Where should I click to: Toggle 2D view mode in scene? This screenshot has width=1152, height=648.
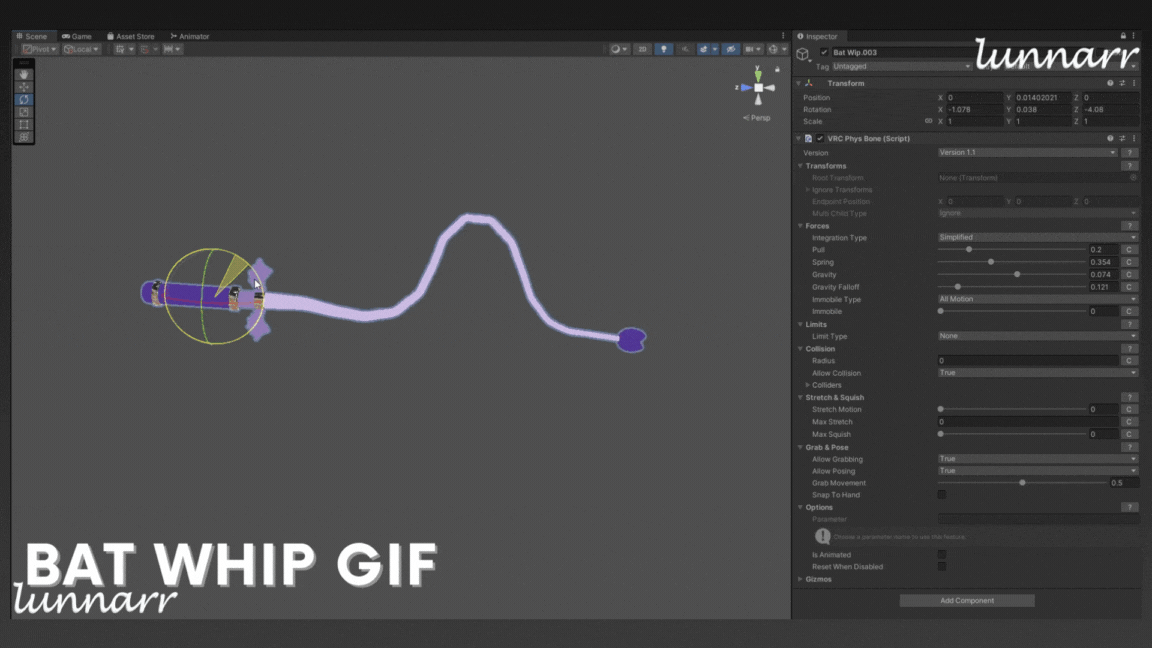[643, 49]
